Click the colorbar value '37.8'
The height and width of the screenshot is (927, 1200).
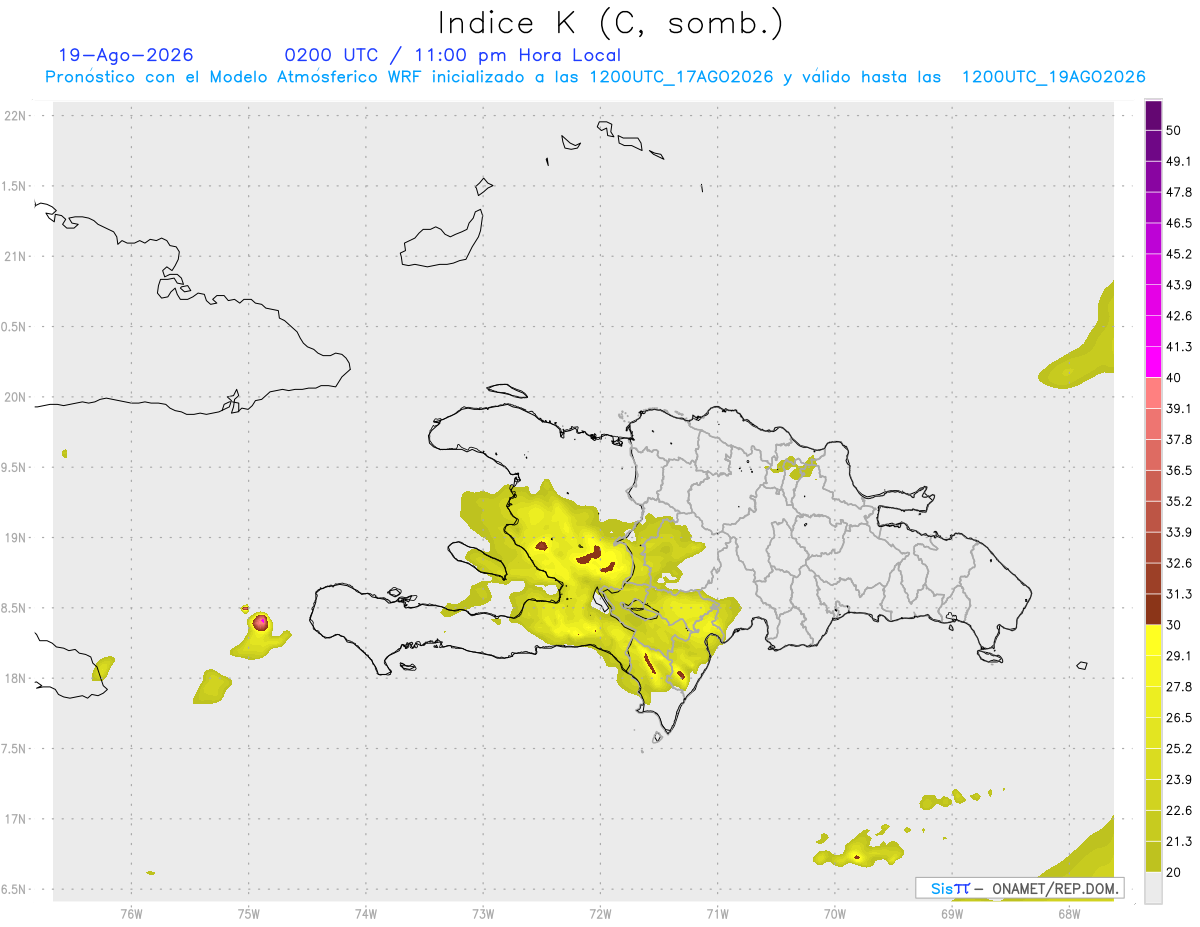[1179, 439]
